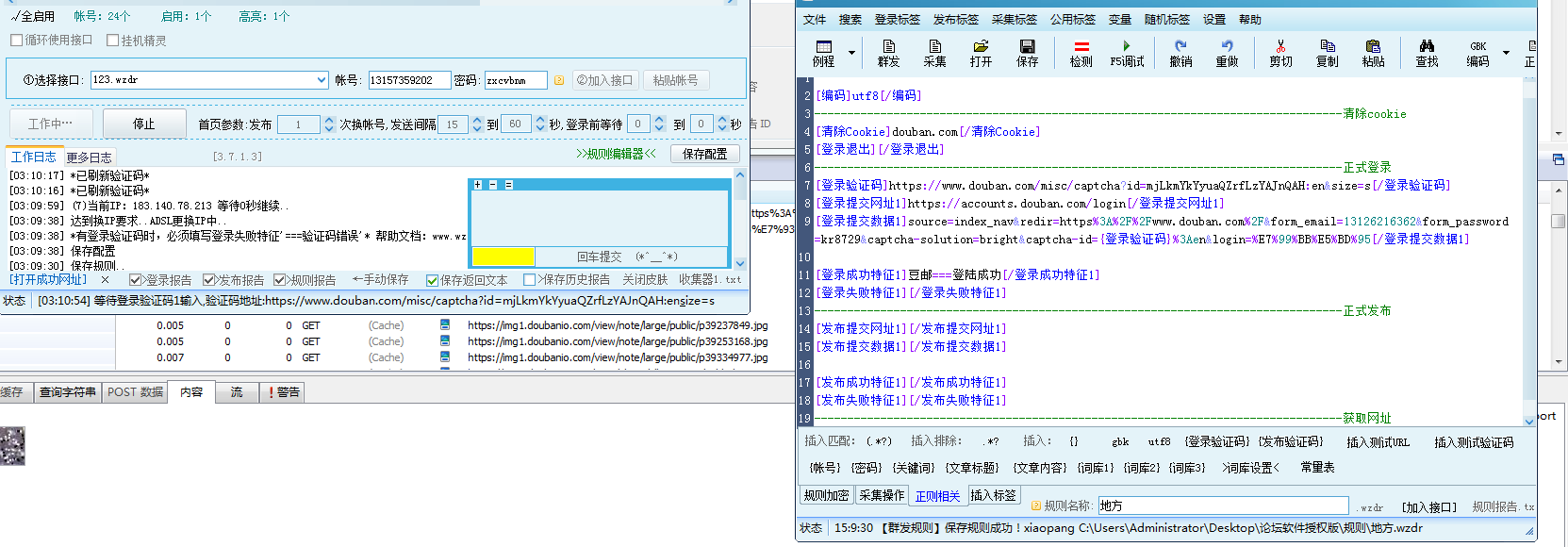The image size is (1568, 547).
Task: Click the equals icon in captcha popup
Action: click(x=508, y=185)
